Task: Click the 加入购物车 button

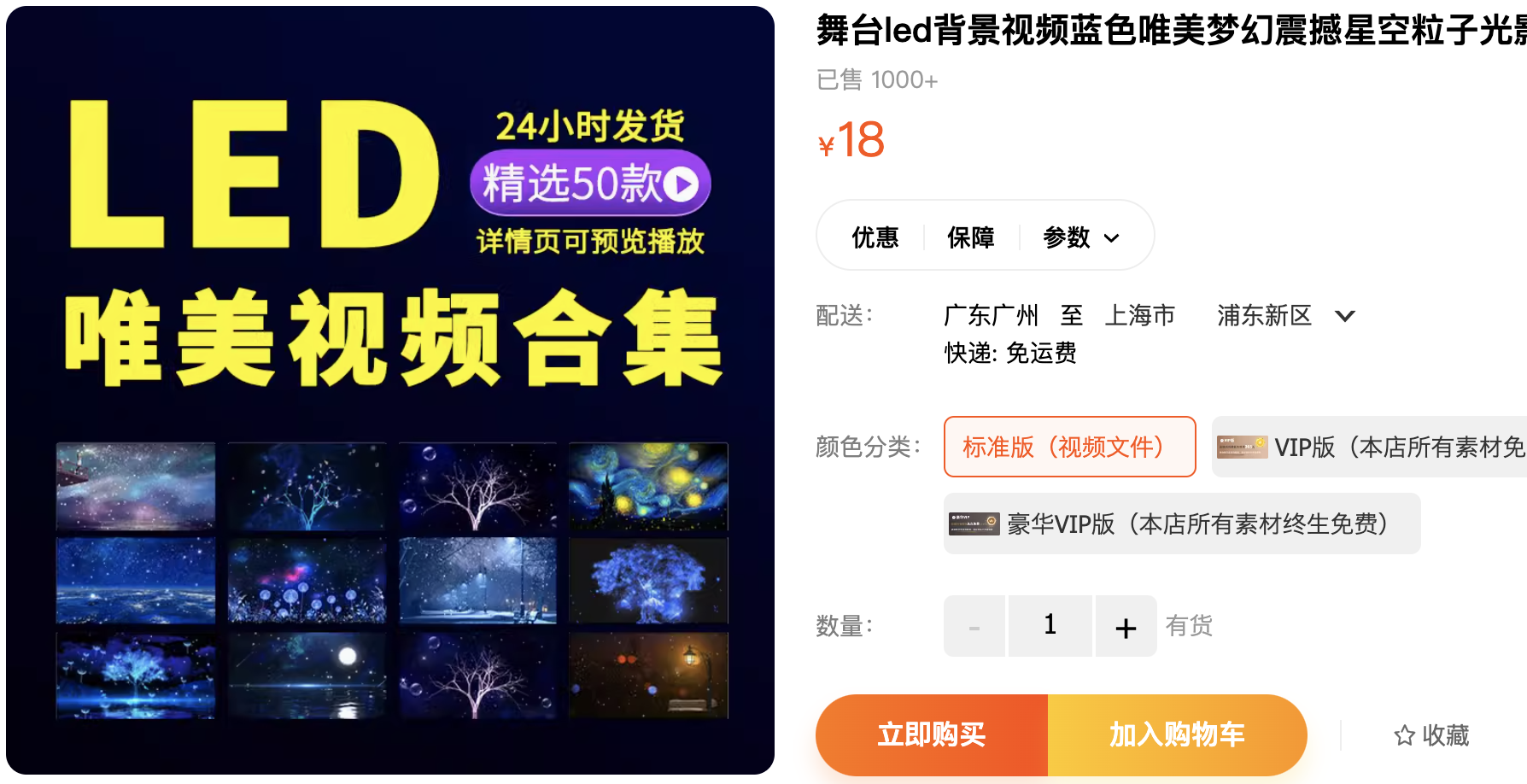Action: pyautogui.click(x=1177, y=734)
